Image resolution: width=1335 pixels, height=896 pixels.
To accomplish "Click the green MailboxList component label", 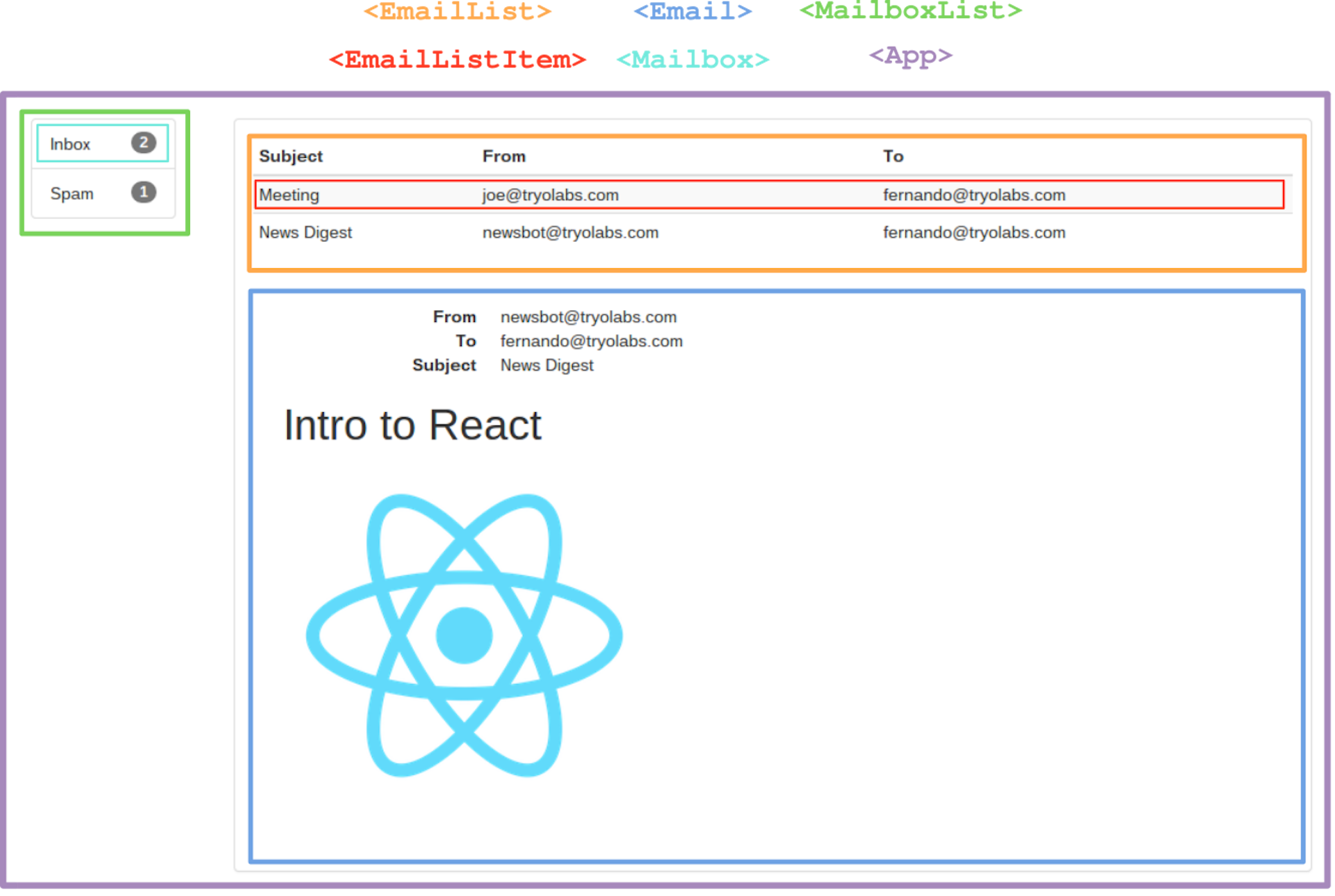I will 911,10.
